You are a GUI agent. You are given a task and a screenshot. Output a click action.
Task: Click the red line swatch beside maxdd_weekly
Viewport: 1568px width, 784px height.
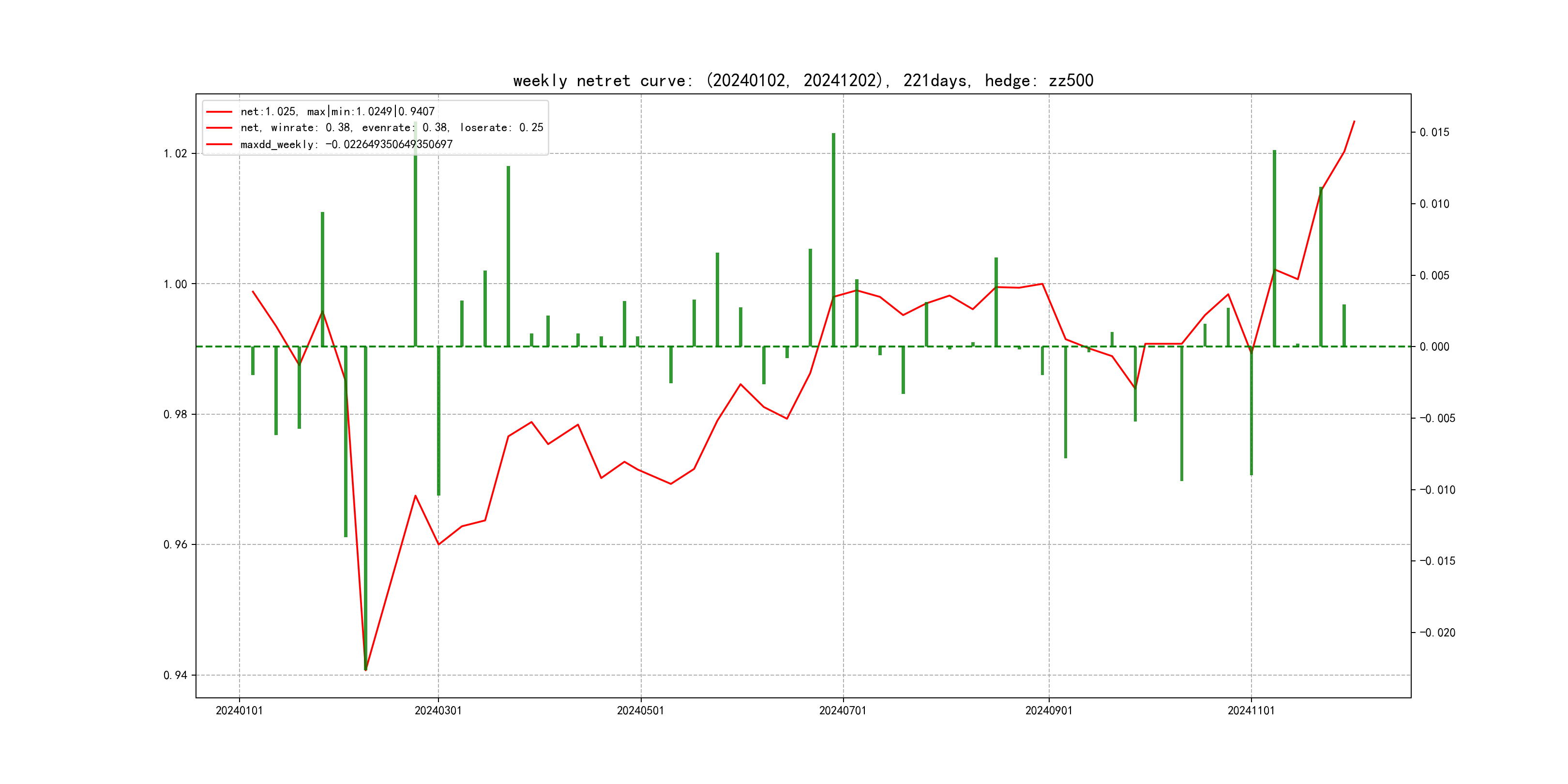219,144
